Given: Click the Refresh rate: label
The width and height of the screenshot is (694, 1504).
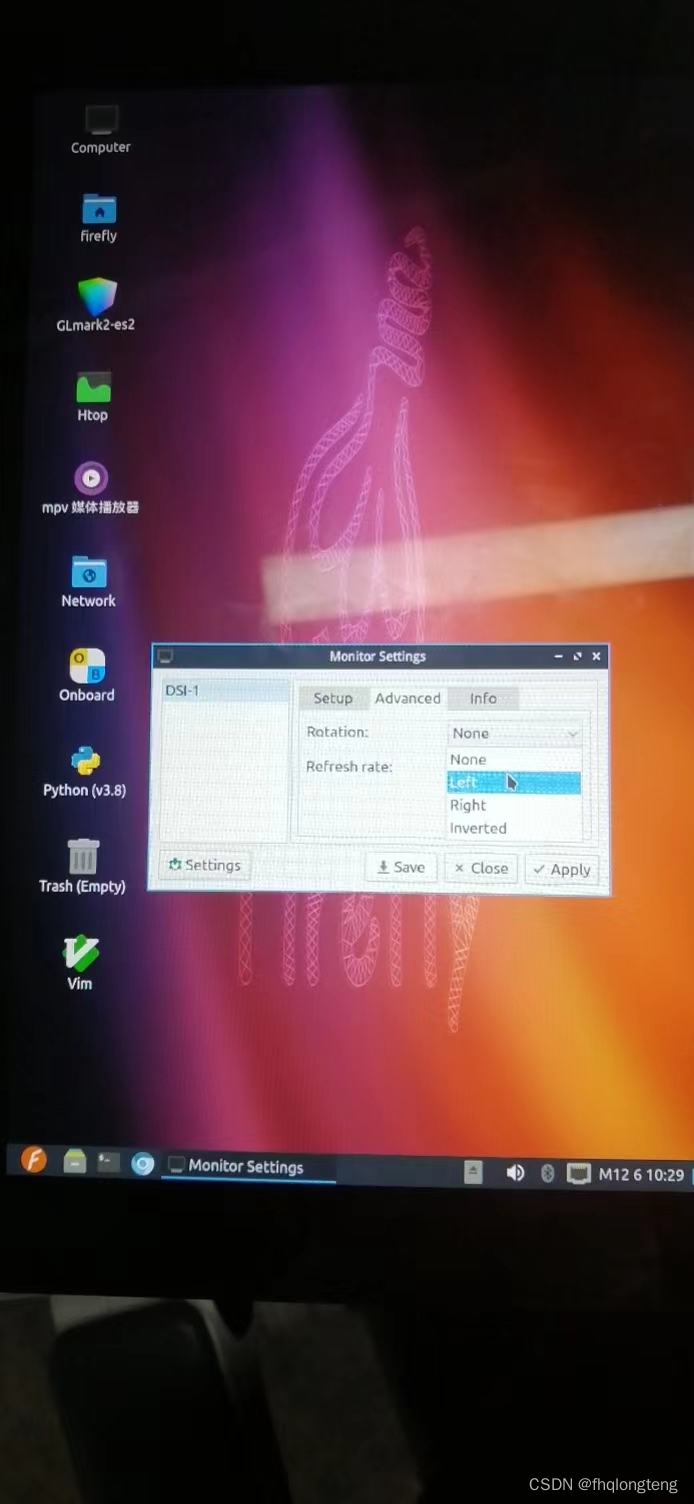Looking at the screenshot, I should (349, 767).
